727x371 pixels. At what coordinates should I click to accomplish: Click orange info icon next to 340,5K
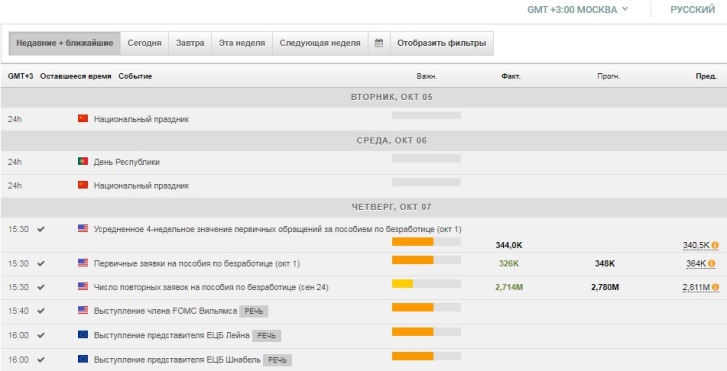pyautogui.click(x=715, y=245)
